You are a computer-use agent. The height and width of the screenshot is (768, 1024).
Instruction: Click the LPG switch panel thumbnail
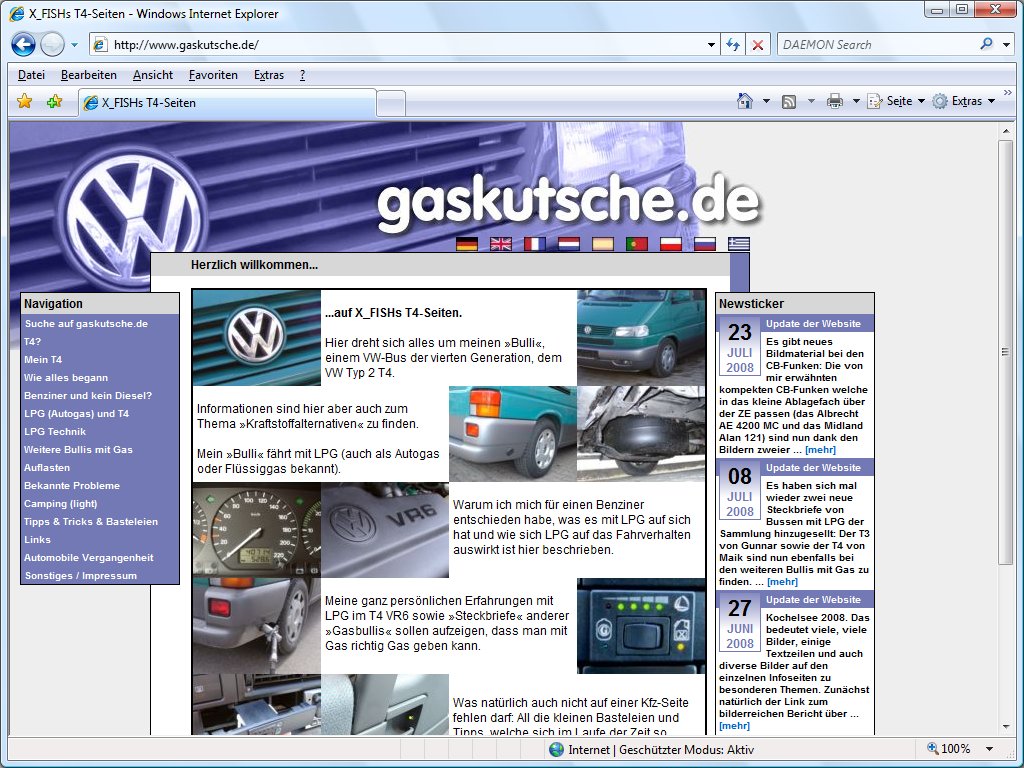641,626
